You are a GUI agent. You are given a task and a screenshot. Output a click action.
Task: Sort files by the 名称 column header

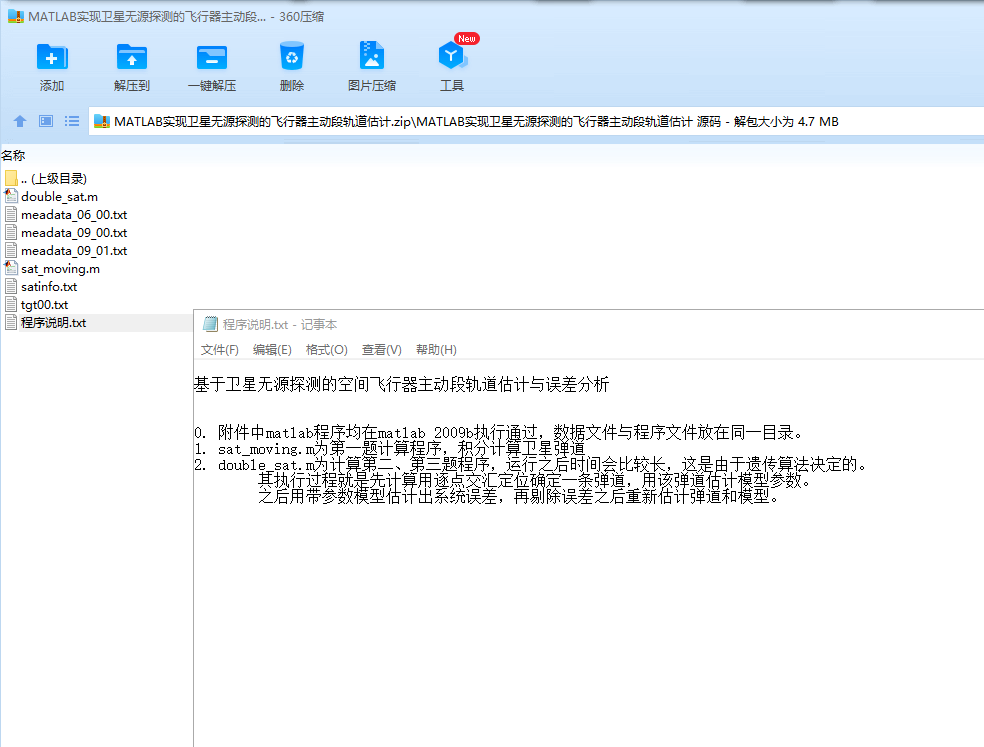[x=13, y=155]
